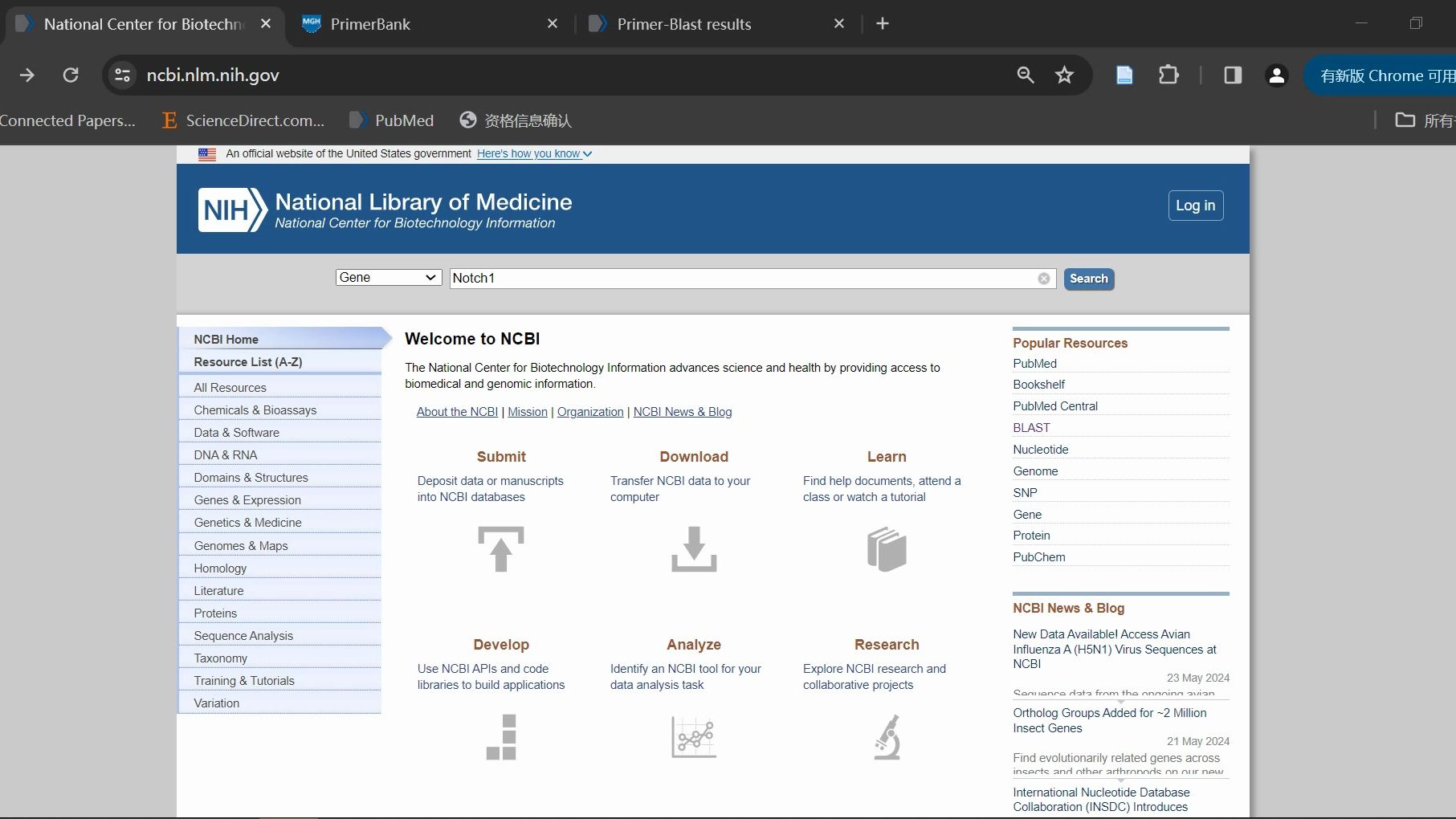Click the Log in button

1196,206
